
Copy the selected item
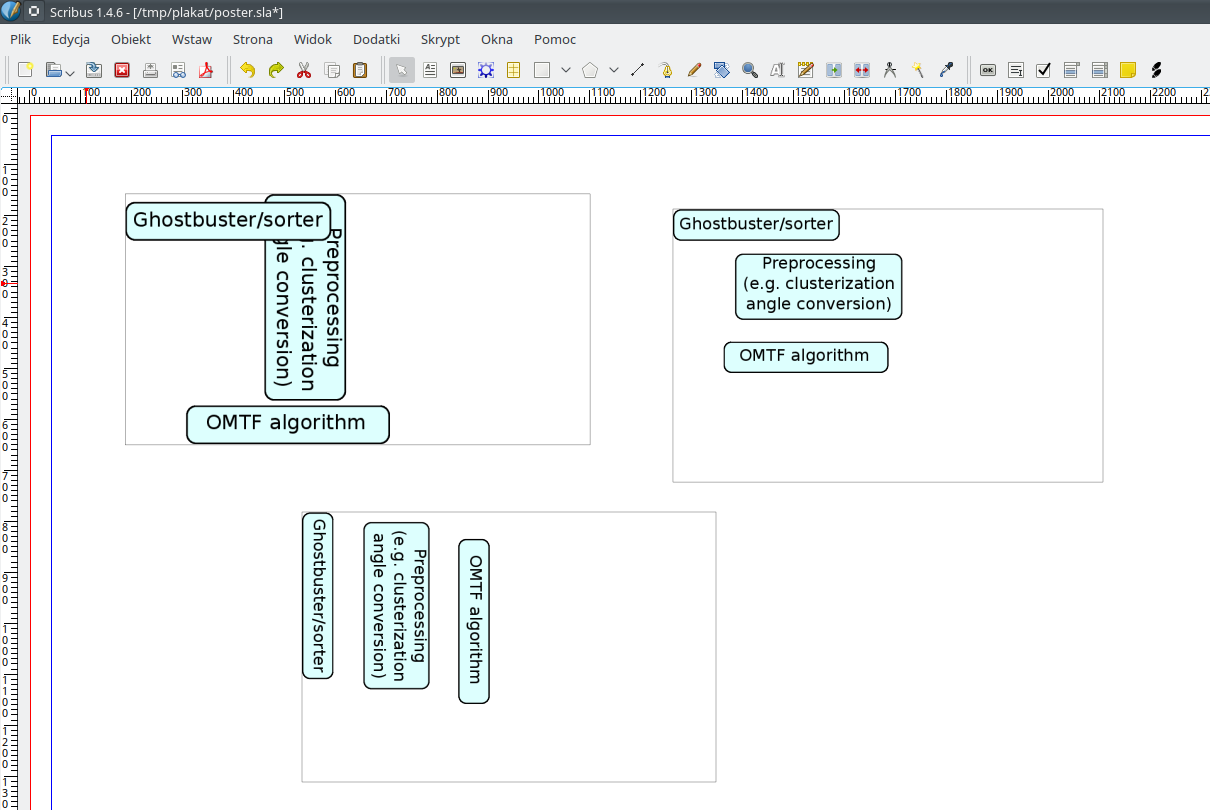(x=332, y=70)
